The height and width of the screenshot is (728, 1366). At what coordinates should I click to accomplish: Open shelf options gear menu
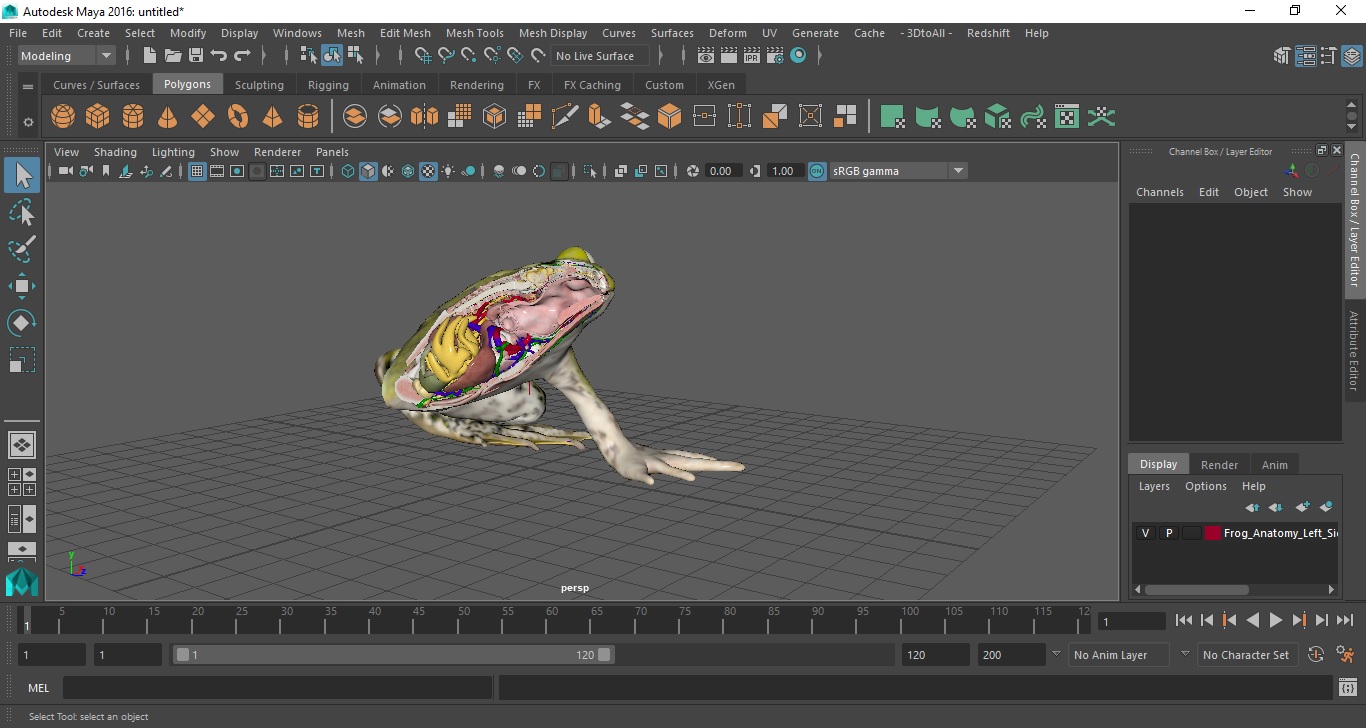click(28, 122)
